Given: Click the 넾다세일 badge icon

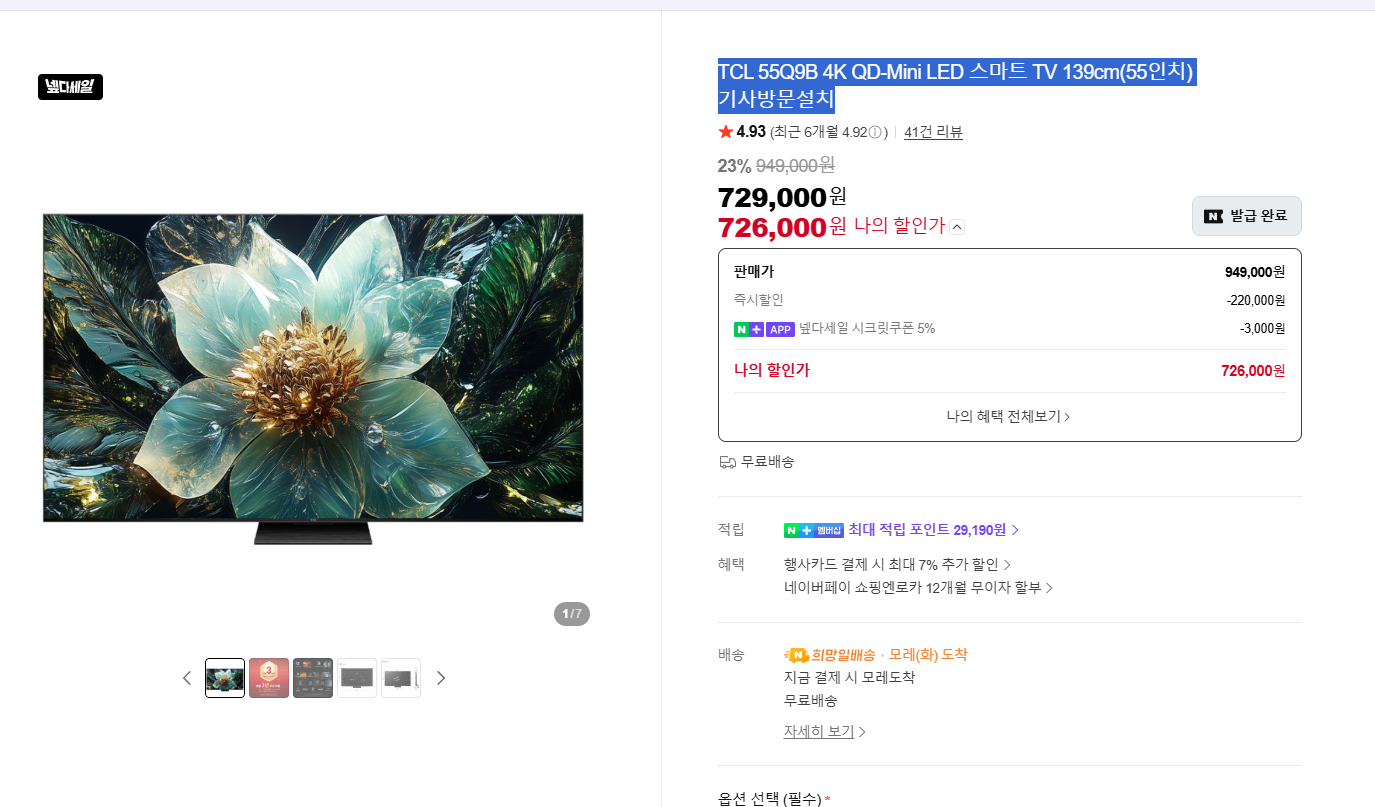Looking at the screenshot, I should coord(70,87).
